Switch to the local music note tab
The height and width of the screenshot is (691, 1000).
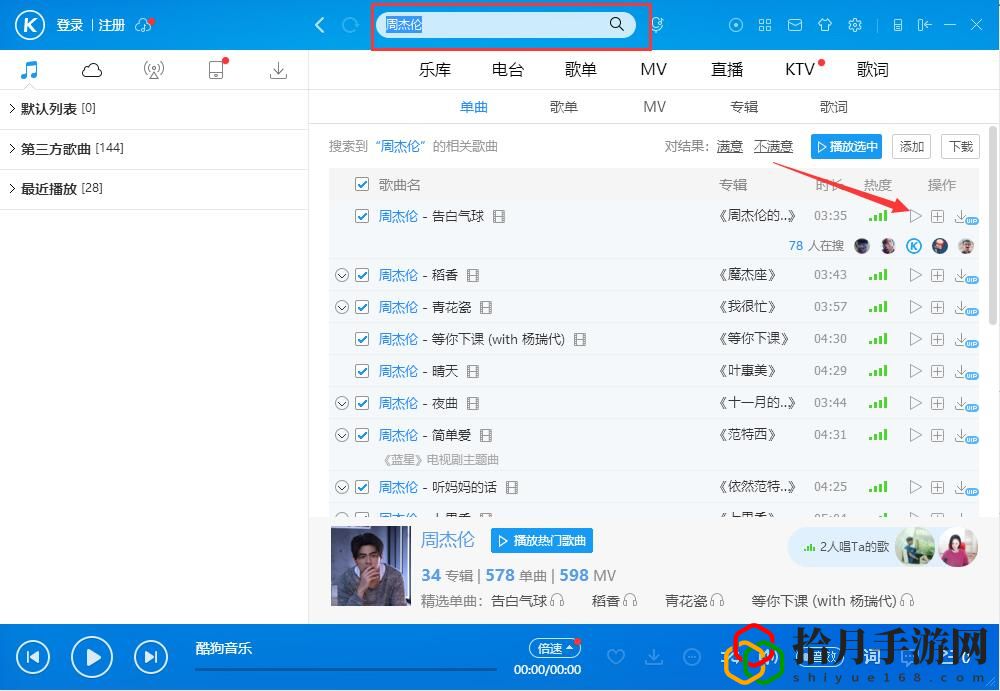[x=29, y=70]
